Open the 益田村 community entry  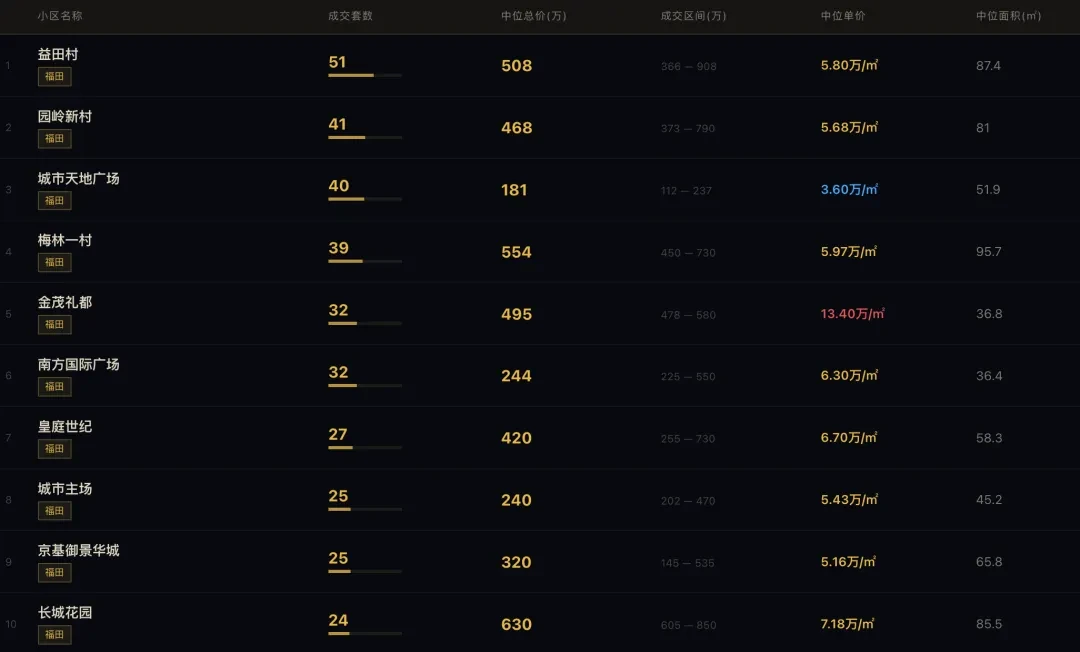pos(58,55)
